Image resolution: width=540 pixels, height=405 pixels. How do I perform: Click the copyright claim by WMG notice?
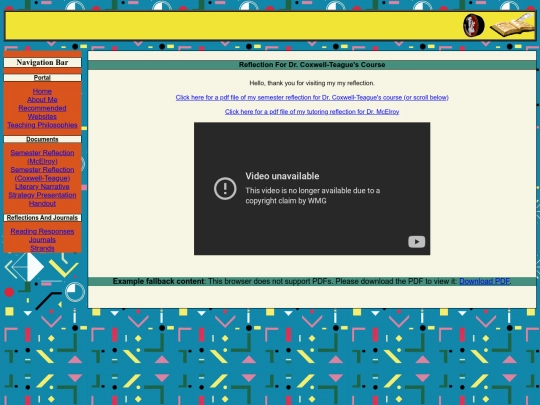313,196
